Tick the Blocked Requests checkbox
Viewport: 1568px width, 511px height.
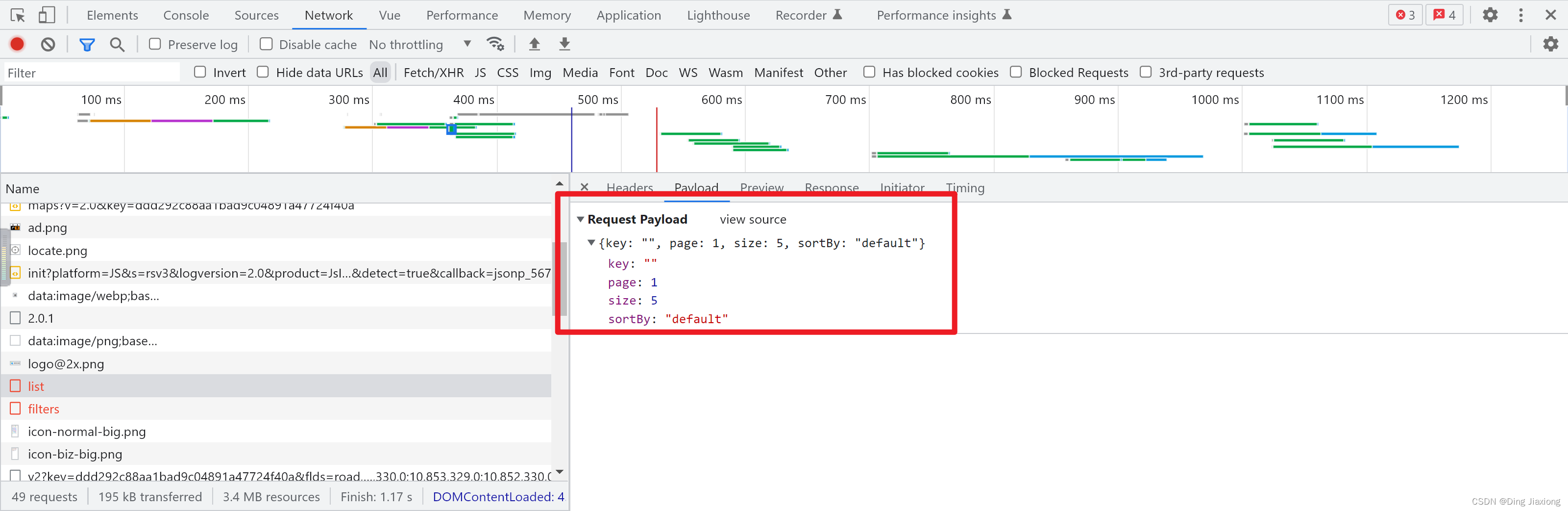point(1015,72)
